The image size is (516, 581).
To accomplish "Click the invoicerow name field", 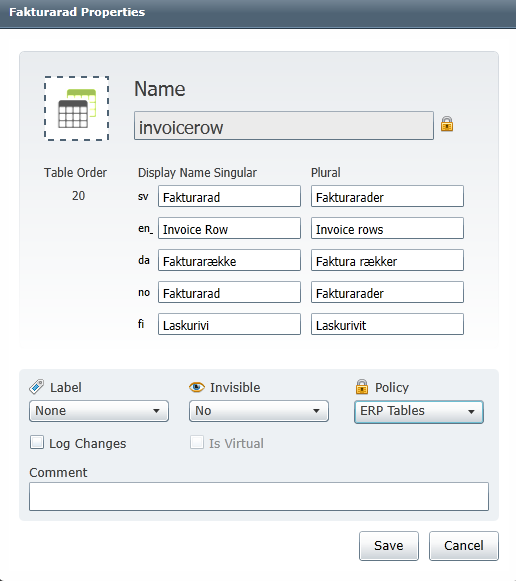I will pos(284,126).
